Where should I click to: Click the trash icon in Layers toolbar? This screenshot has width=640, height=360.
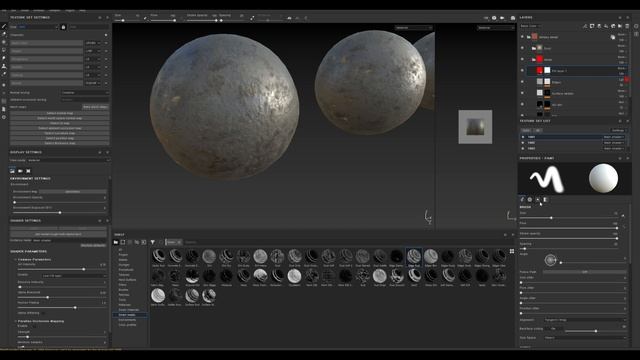[x=627, y=26]
